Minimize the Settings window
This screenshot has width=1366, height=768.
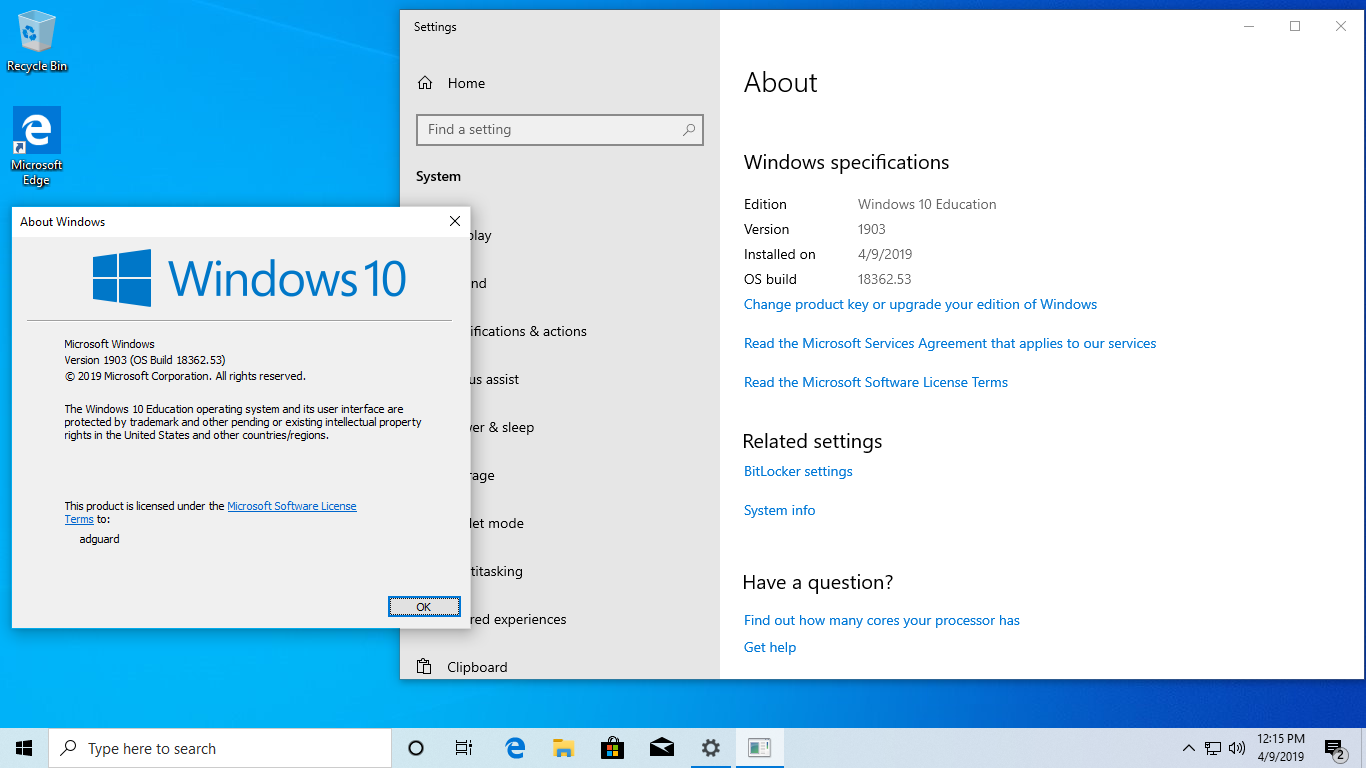pos(1249,26)
